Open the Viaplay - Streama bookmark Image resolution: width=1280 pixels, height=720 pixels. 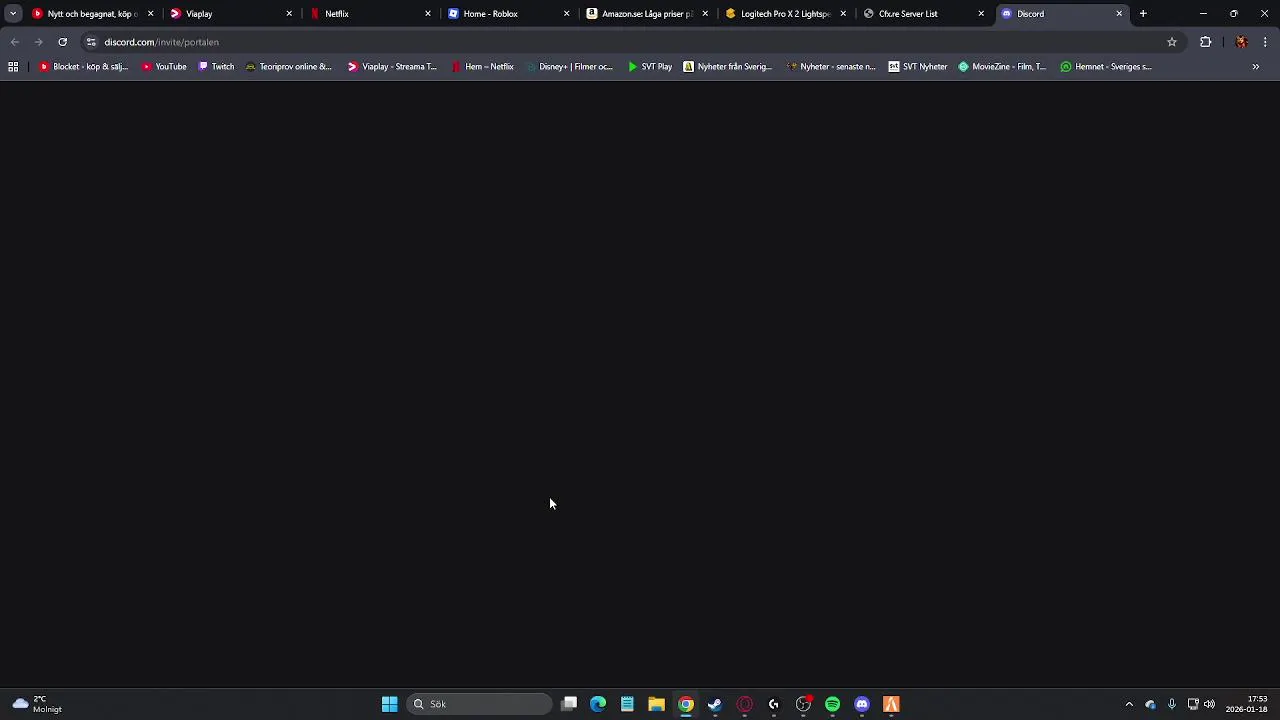tap(393, 67)
